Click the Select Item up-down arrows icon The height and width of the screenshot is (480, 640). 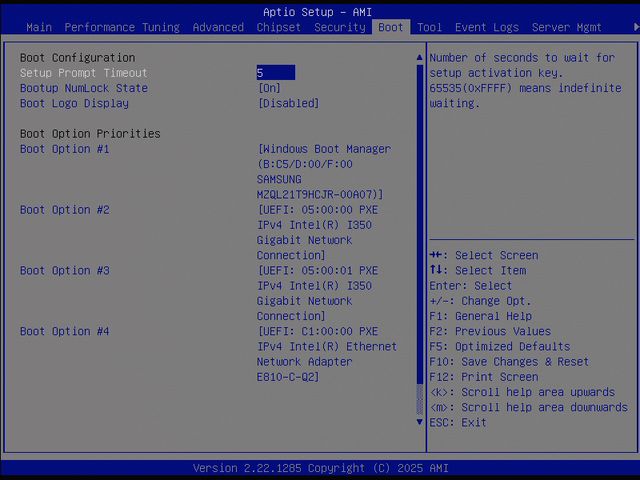(436, 270)
